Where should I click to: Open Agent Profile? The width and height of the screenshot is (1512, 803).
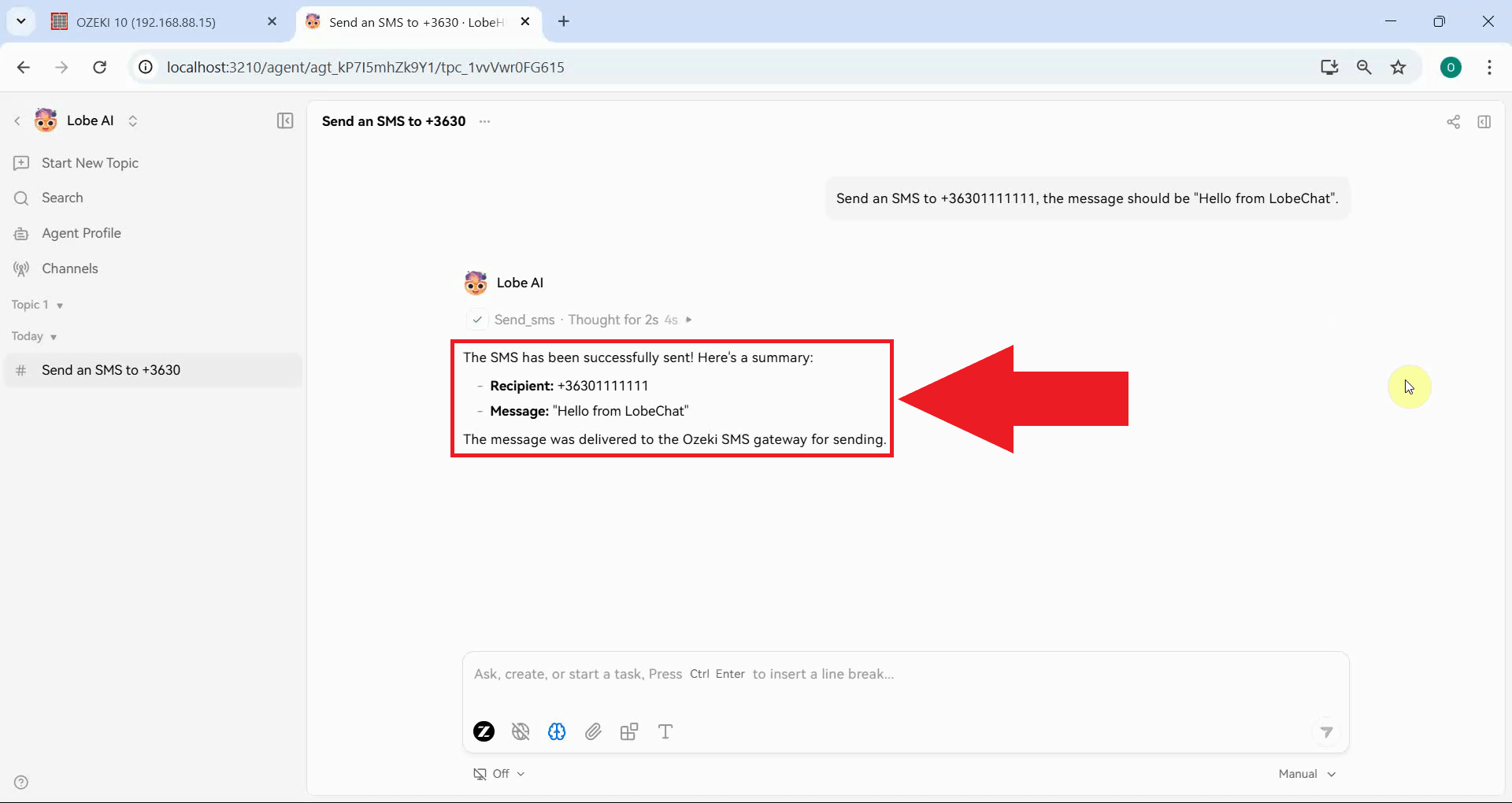[154, 233]
